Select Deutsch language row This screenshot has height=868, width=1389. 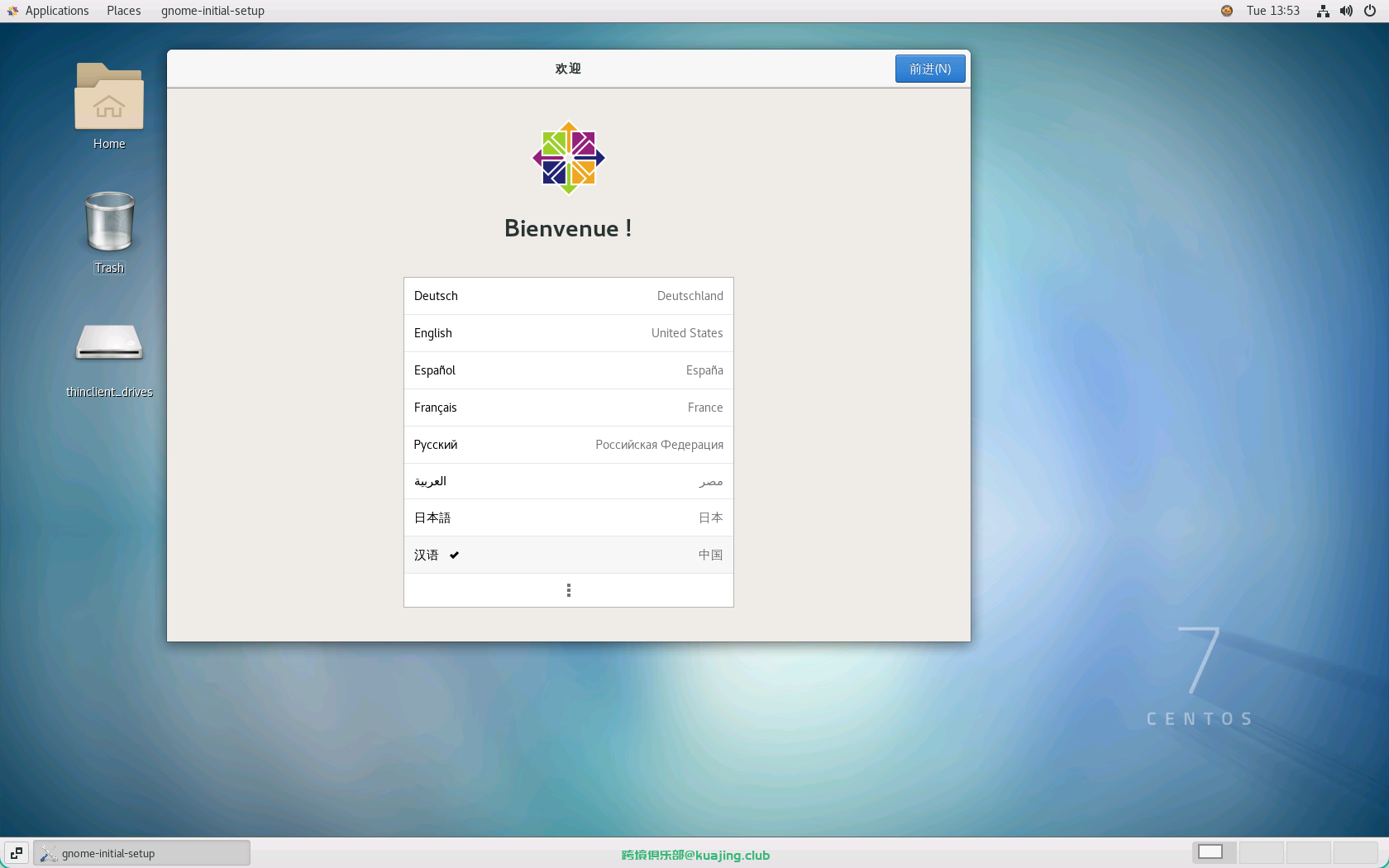(569, 296)
